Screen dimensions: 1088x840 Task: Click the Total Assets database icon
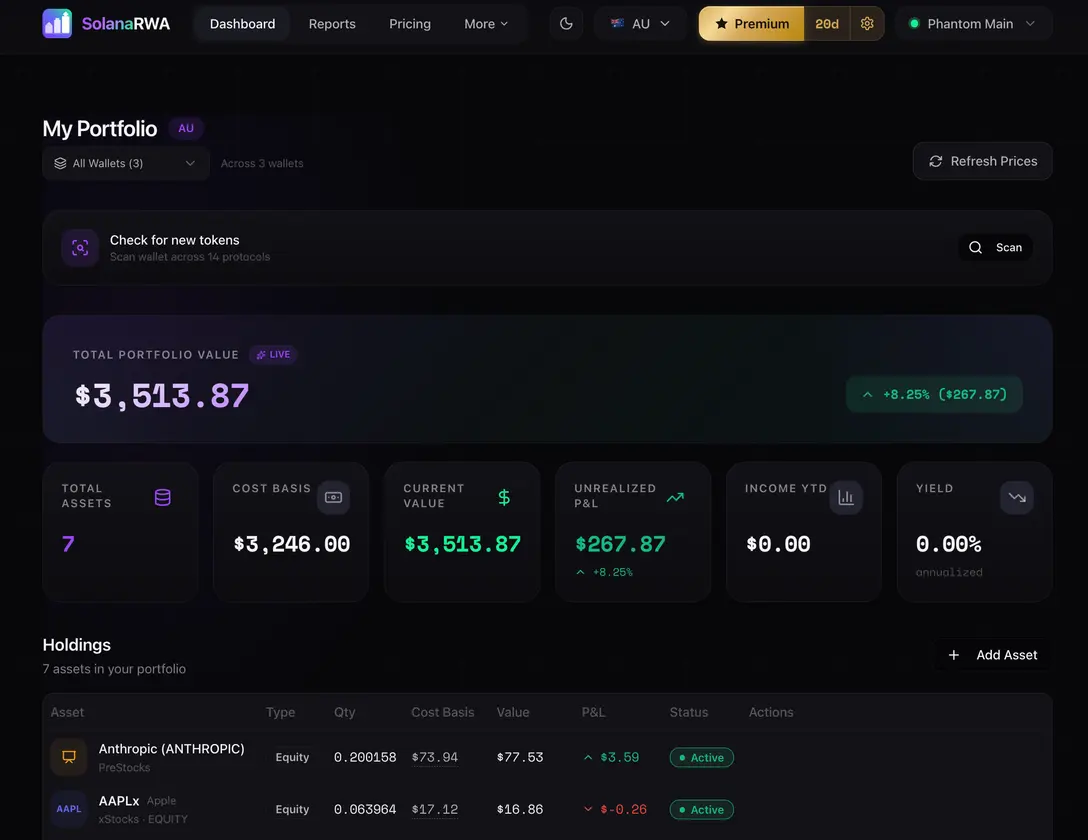(162, 497)
